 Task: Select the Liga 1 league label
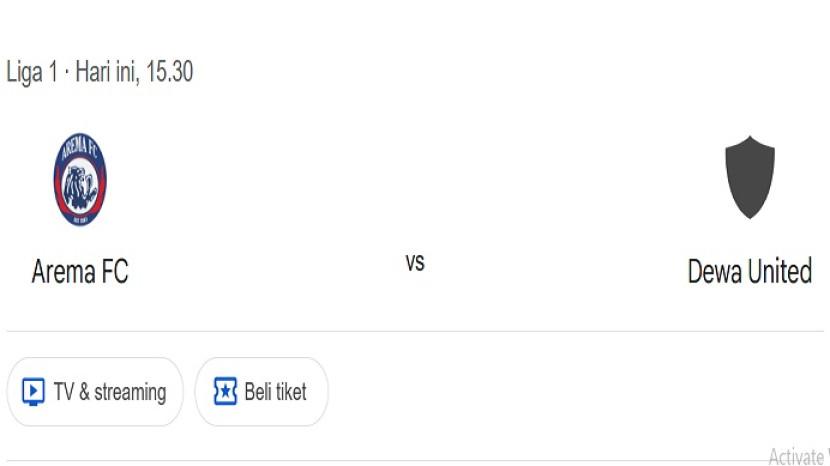(31, 73)
